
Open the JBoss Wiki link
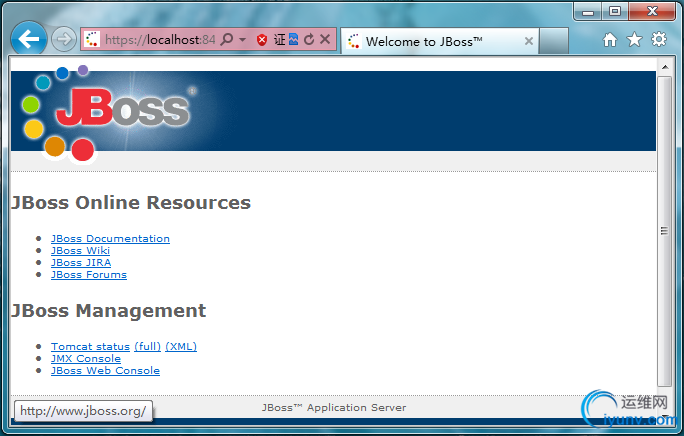80,251
